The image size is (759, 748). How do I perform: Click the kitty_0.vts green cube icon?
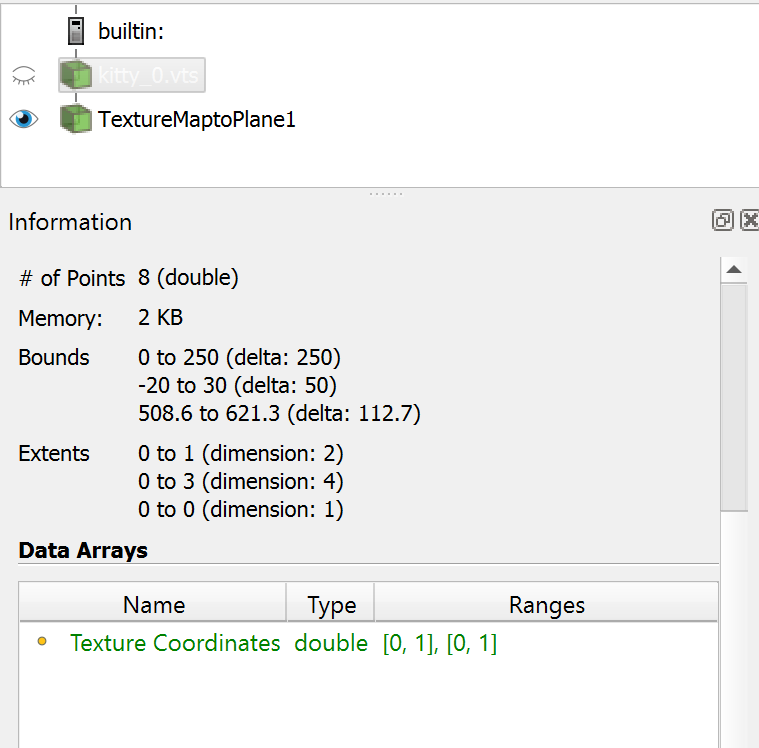click(75, 75)
